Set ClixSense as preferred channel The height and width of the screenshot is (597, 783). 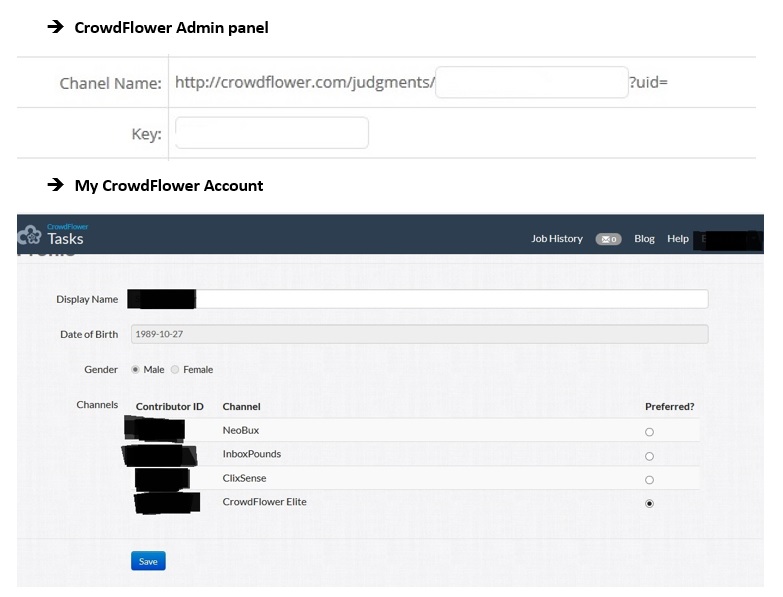point(649,480)
